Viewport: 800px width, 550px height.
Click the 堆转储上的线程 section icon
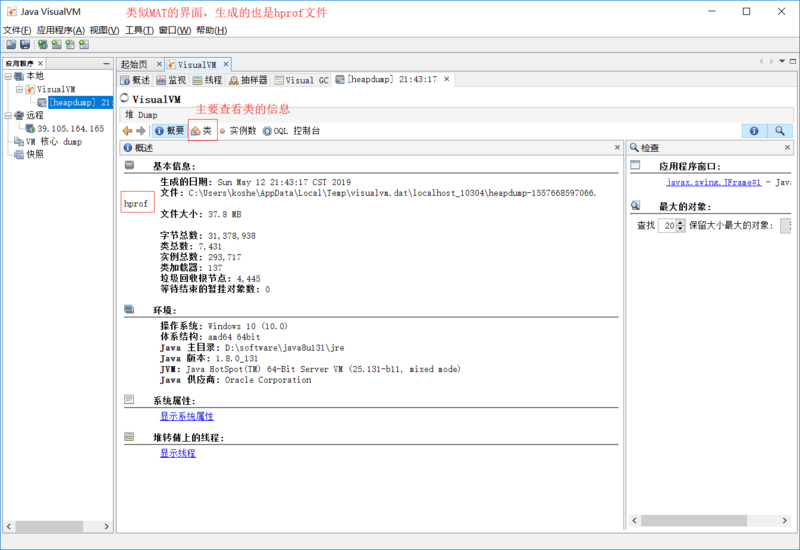[x=130, y=437]
